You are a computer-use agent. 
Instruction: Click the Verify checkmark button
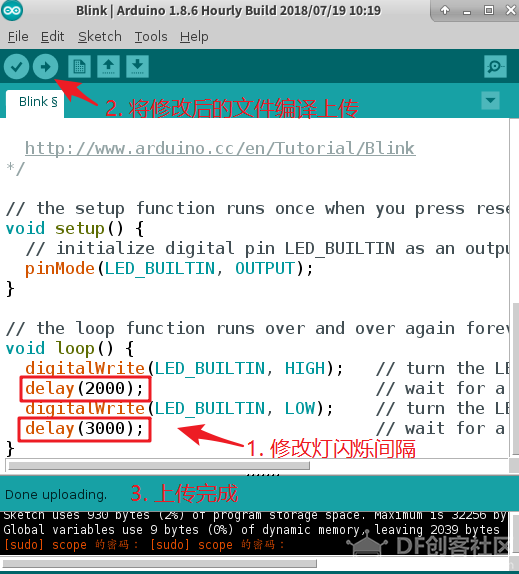16,67
